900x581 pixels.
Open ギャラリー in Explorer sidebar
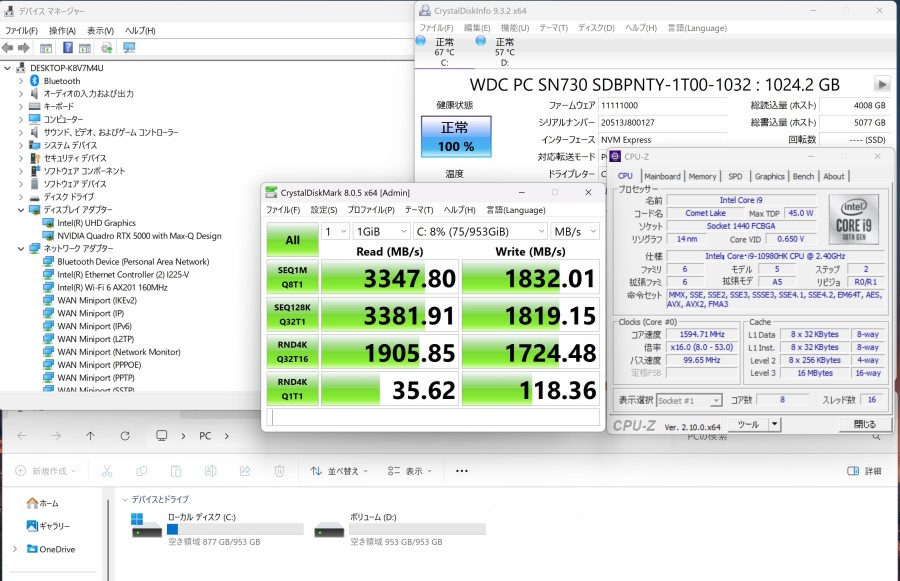tap(48, 526)
